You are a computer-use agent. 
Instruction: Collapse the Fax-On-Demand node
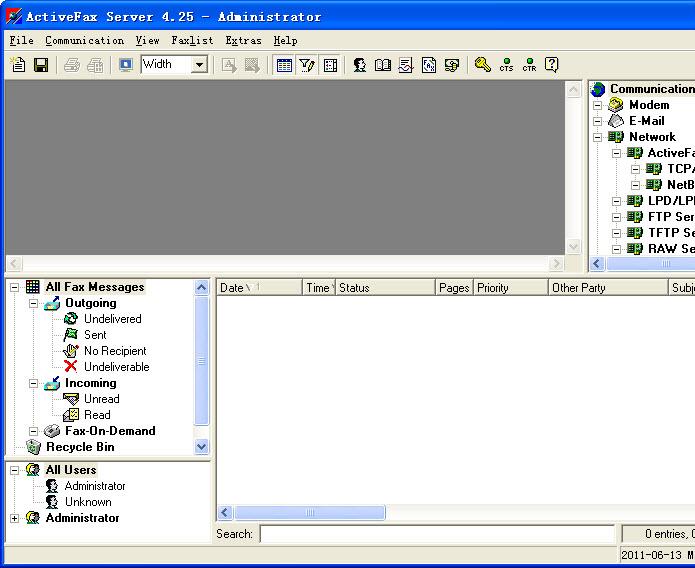pyautogui.click(x=33, y=431)
